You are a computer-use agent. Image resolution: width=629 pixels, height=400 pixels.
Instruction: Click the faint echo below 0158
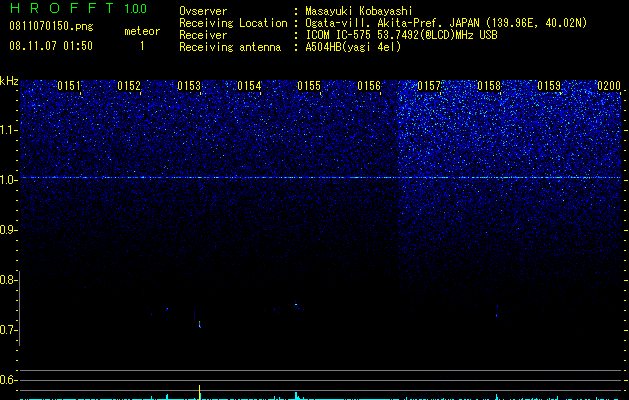pos(497,313)
